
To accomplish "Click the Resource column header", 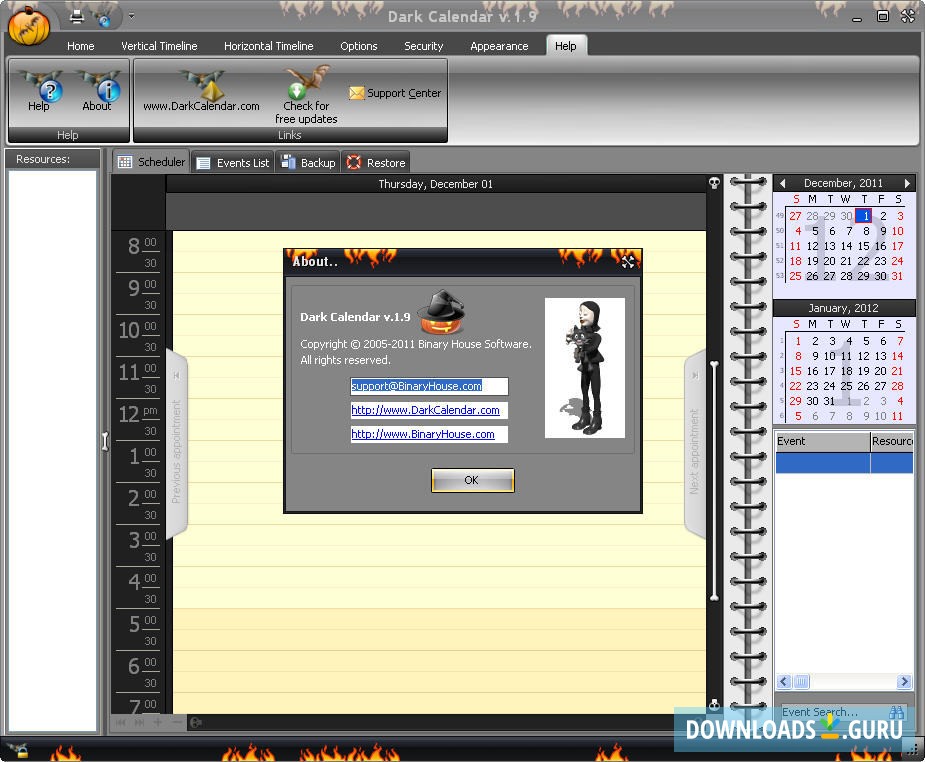I will [892, 441].
